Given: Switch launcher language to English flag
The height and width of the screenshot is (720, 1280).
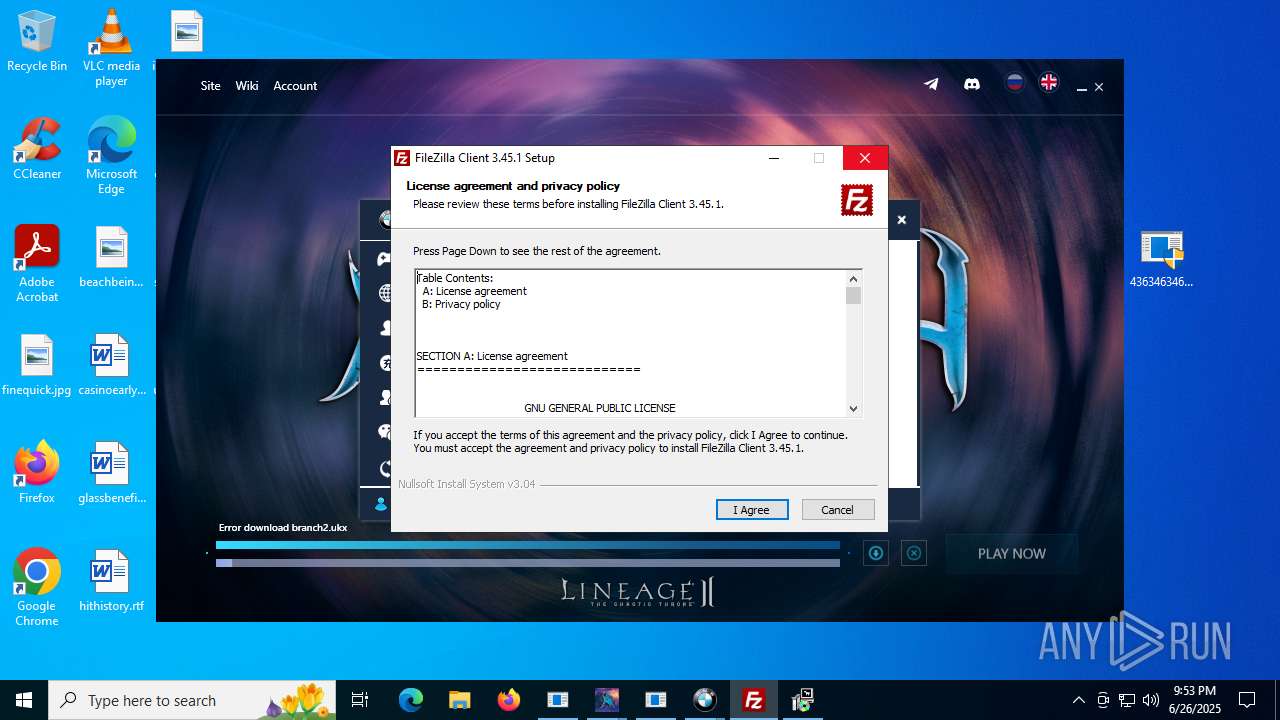Looking at the screenshot, I should 1049,83.
